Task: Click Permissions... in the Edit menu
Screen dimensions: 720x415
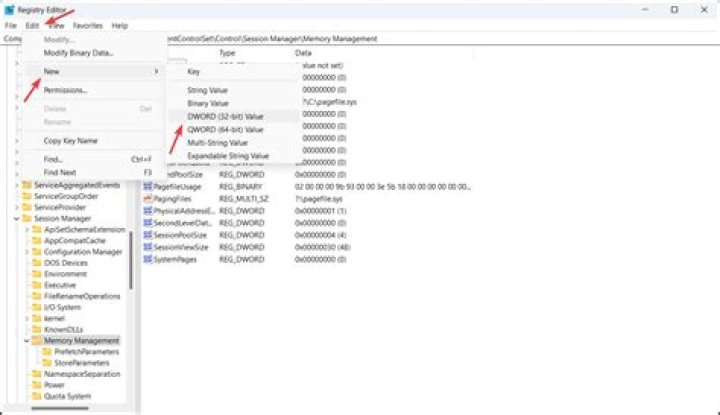Action: point(66,90)
